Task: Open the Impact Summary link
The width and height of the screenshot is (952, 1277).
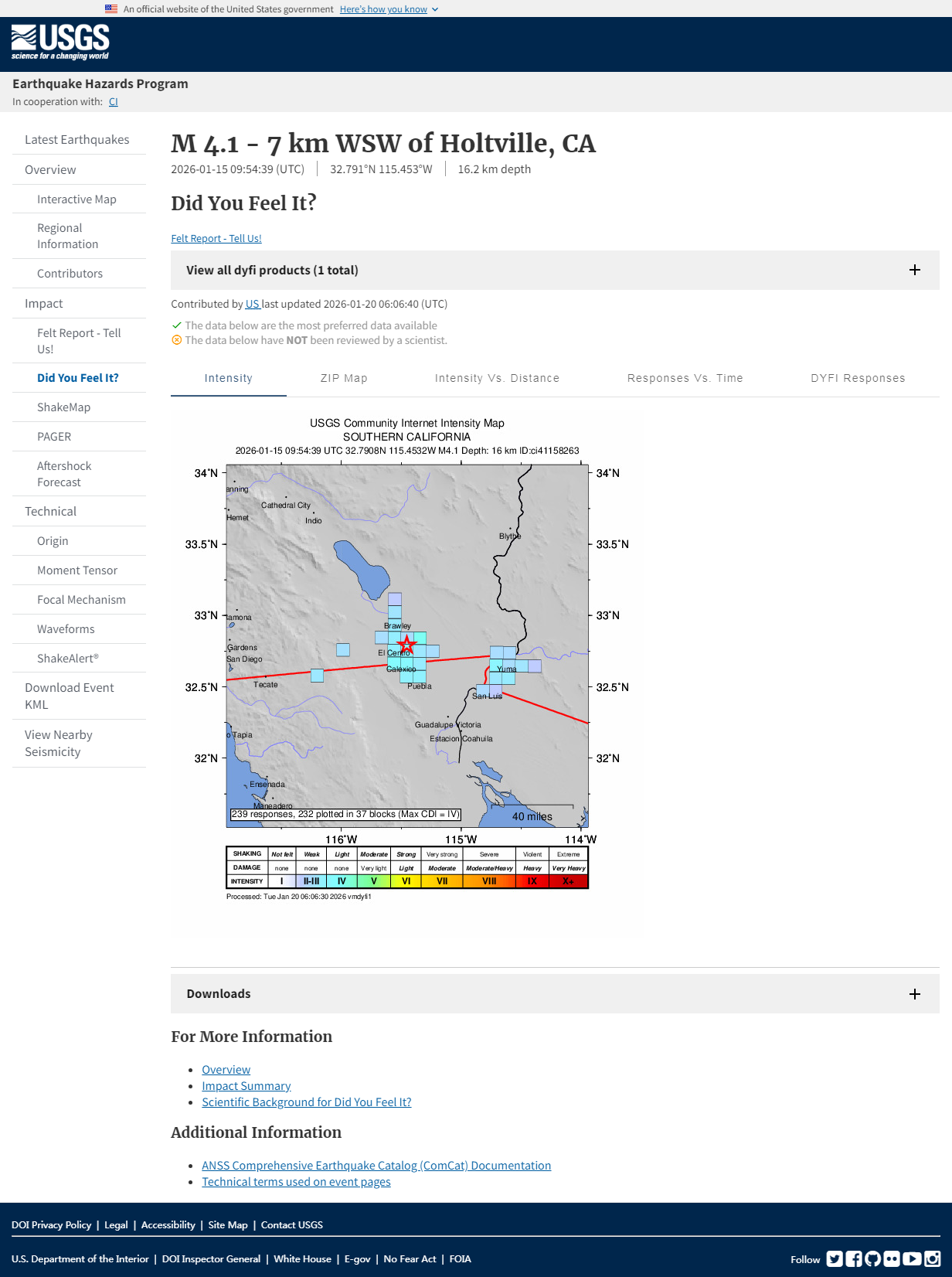Action: [246, 1086]
